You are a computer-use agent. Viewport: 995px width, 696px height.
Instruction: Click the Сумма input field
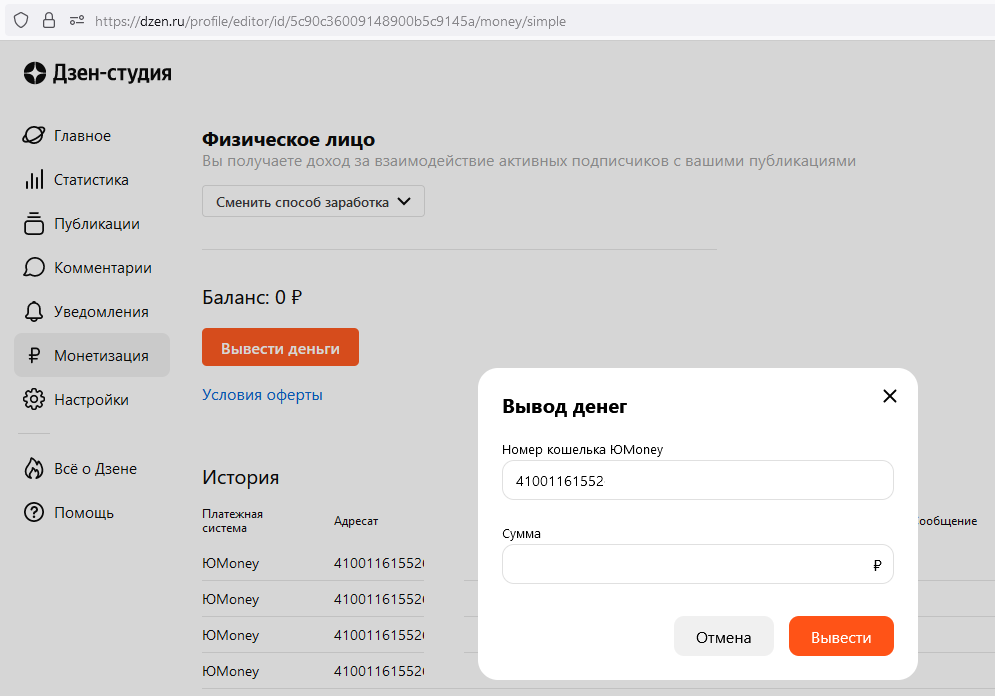click(x=698, y=564)
